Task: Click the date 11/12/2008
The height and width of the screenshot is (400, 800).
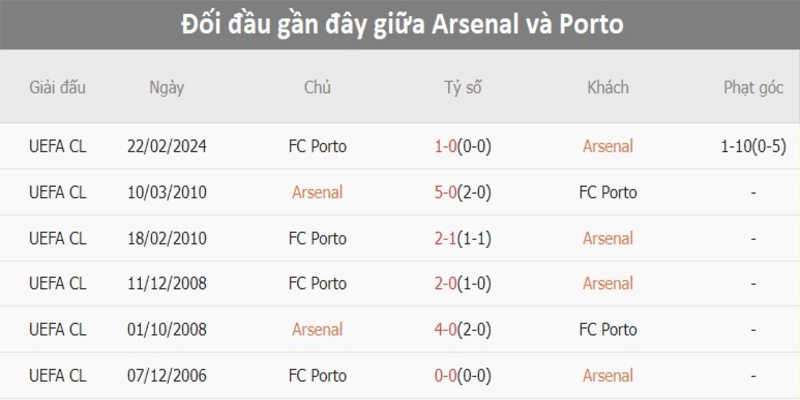Action: [166, 284]
